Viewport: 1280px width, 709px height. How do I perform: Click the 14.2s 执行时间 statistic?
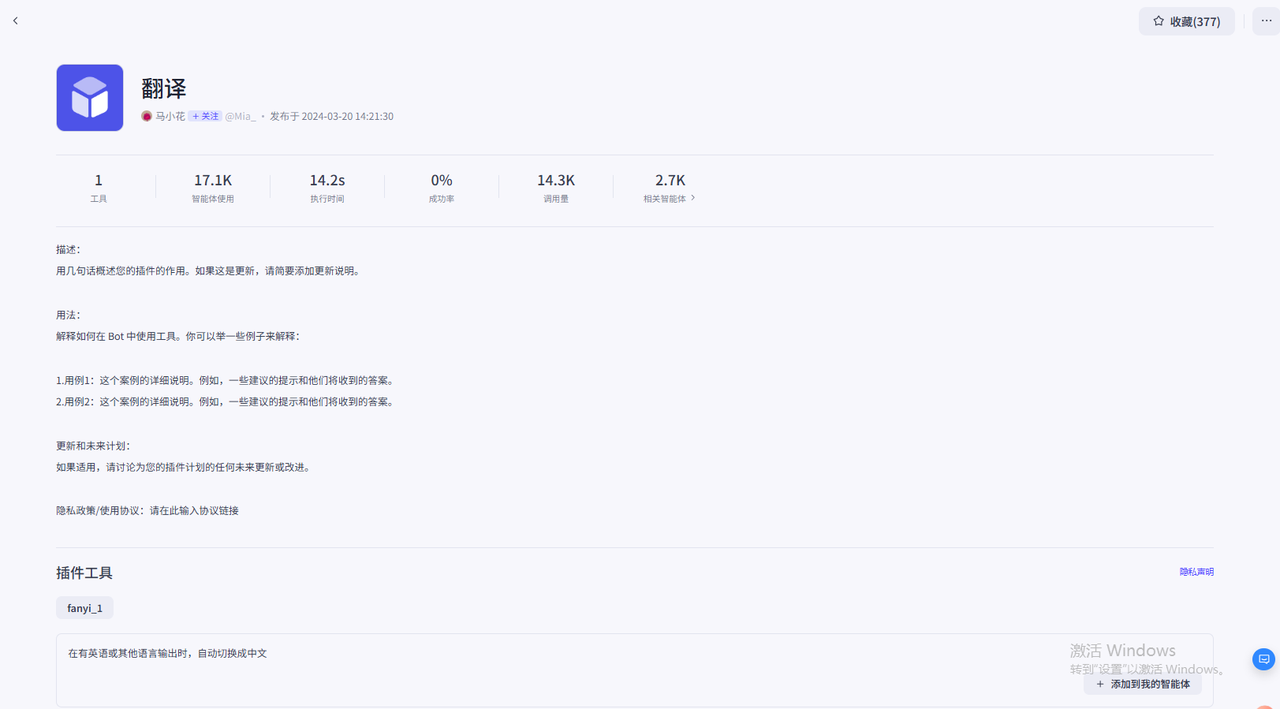click(x=327, y=187)
